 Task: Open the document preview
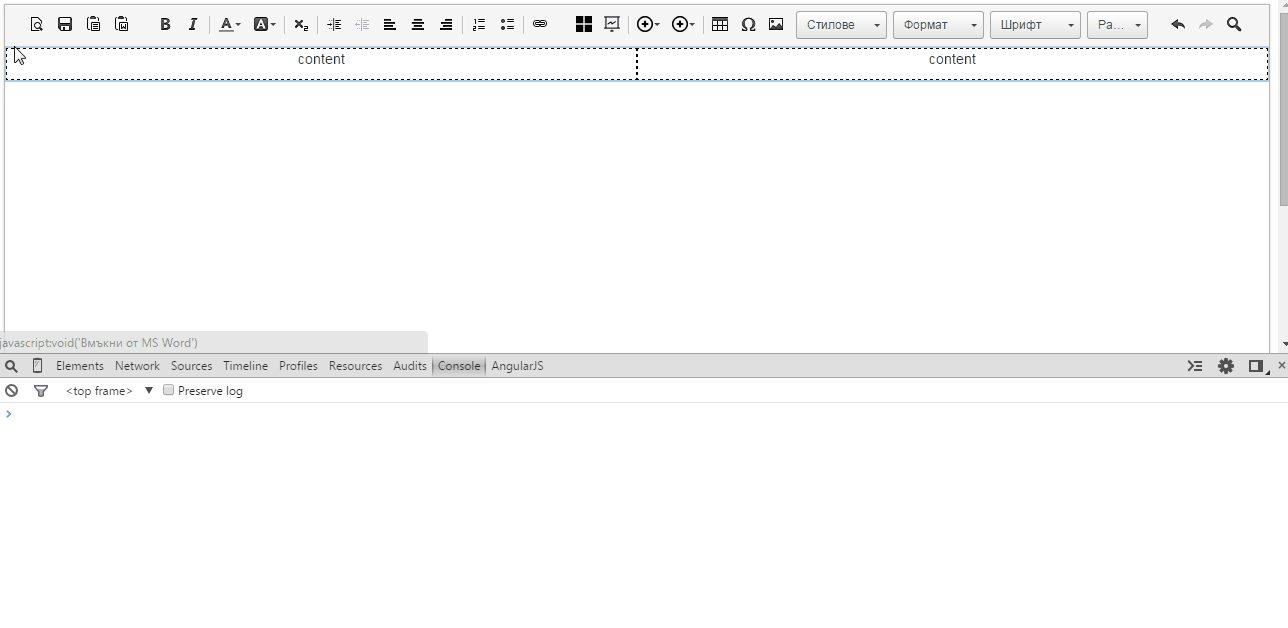tap(36, 24)
